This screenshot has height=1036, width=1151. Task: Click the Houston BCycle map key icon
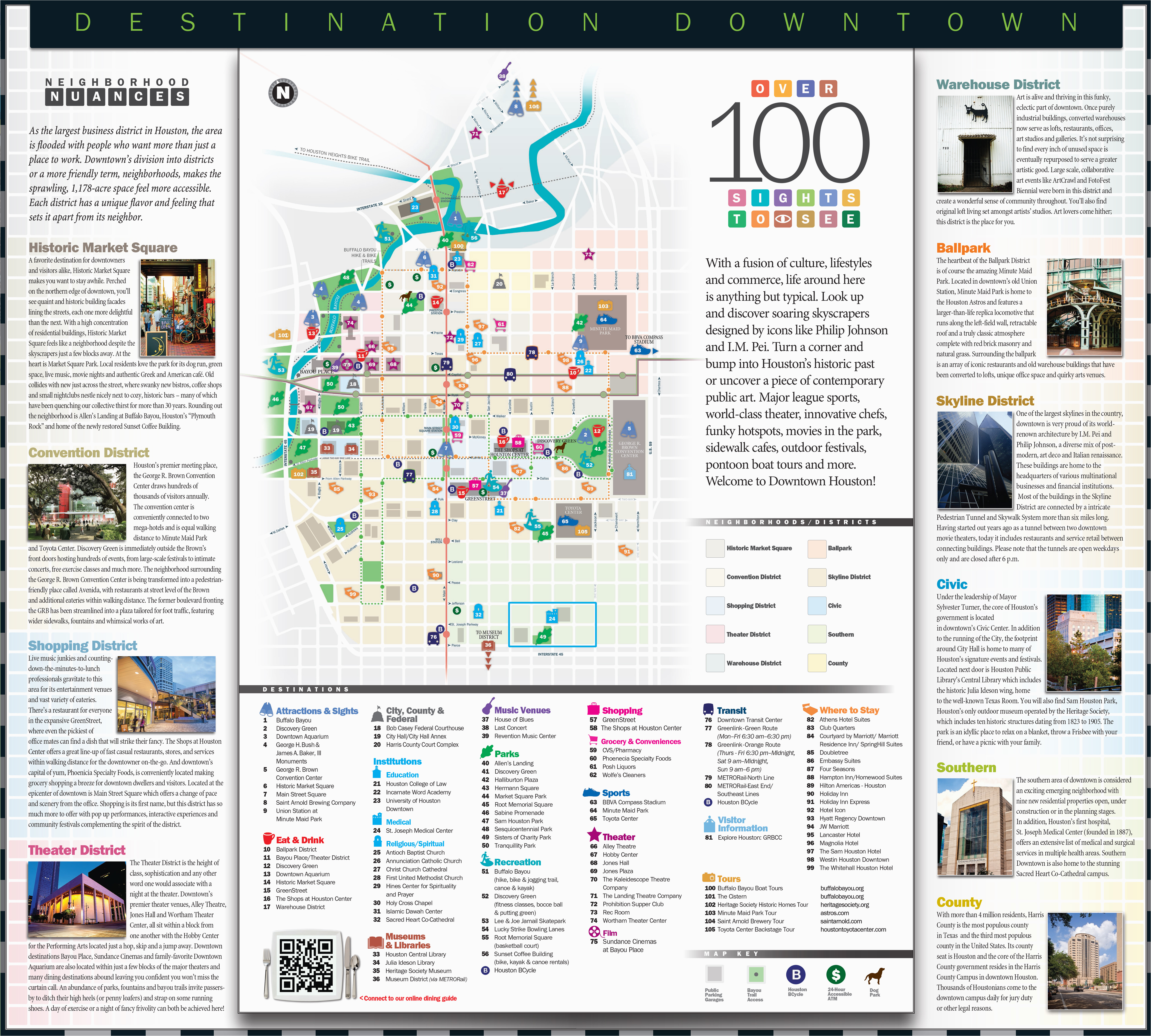pyautogui.click(x=796, y=975)
